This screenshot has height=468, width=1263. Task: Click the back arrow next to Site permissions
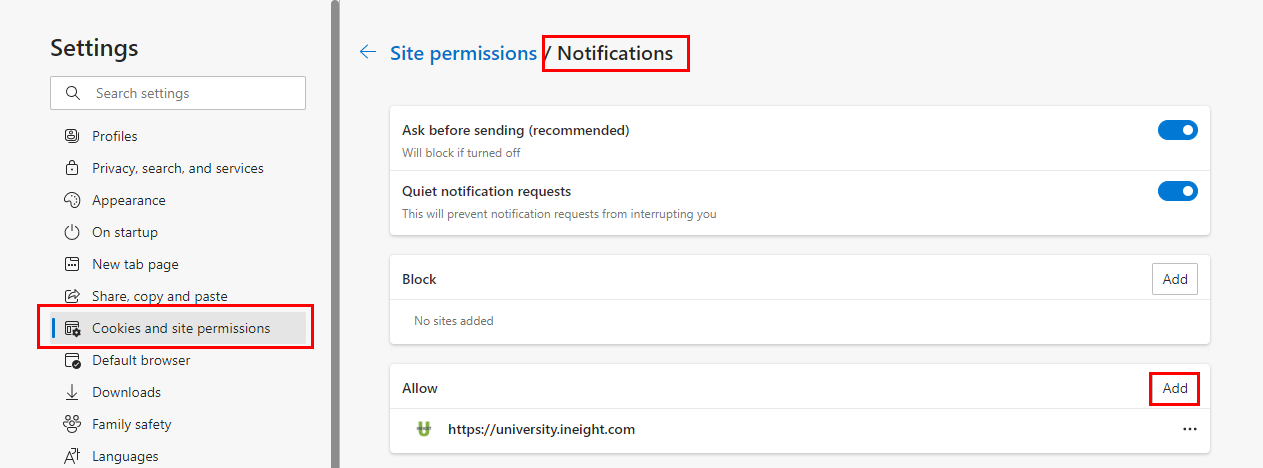pyautogui.click(x=368, y=52)
